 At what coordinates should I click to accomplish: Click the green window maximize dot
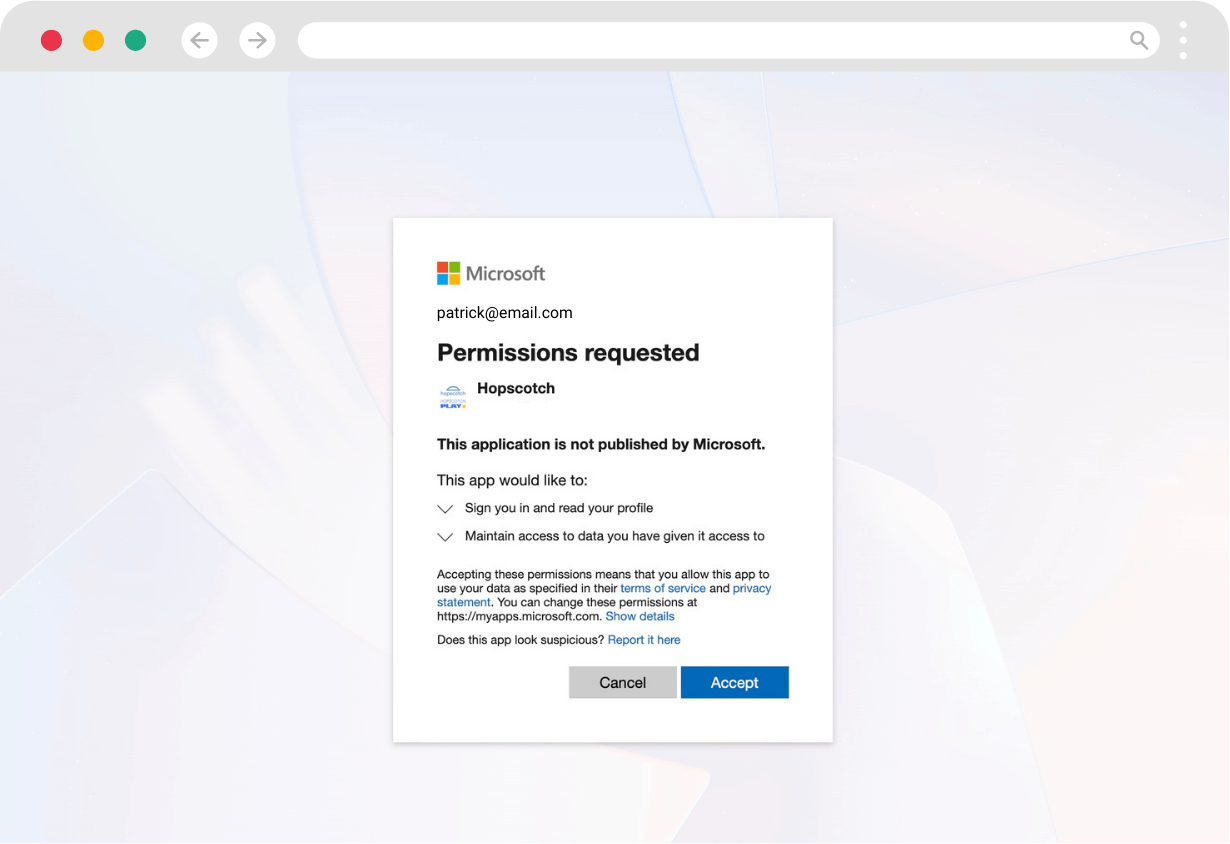click(x=135, y=40)
